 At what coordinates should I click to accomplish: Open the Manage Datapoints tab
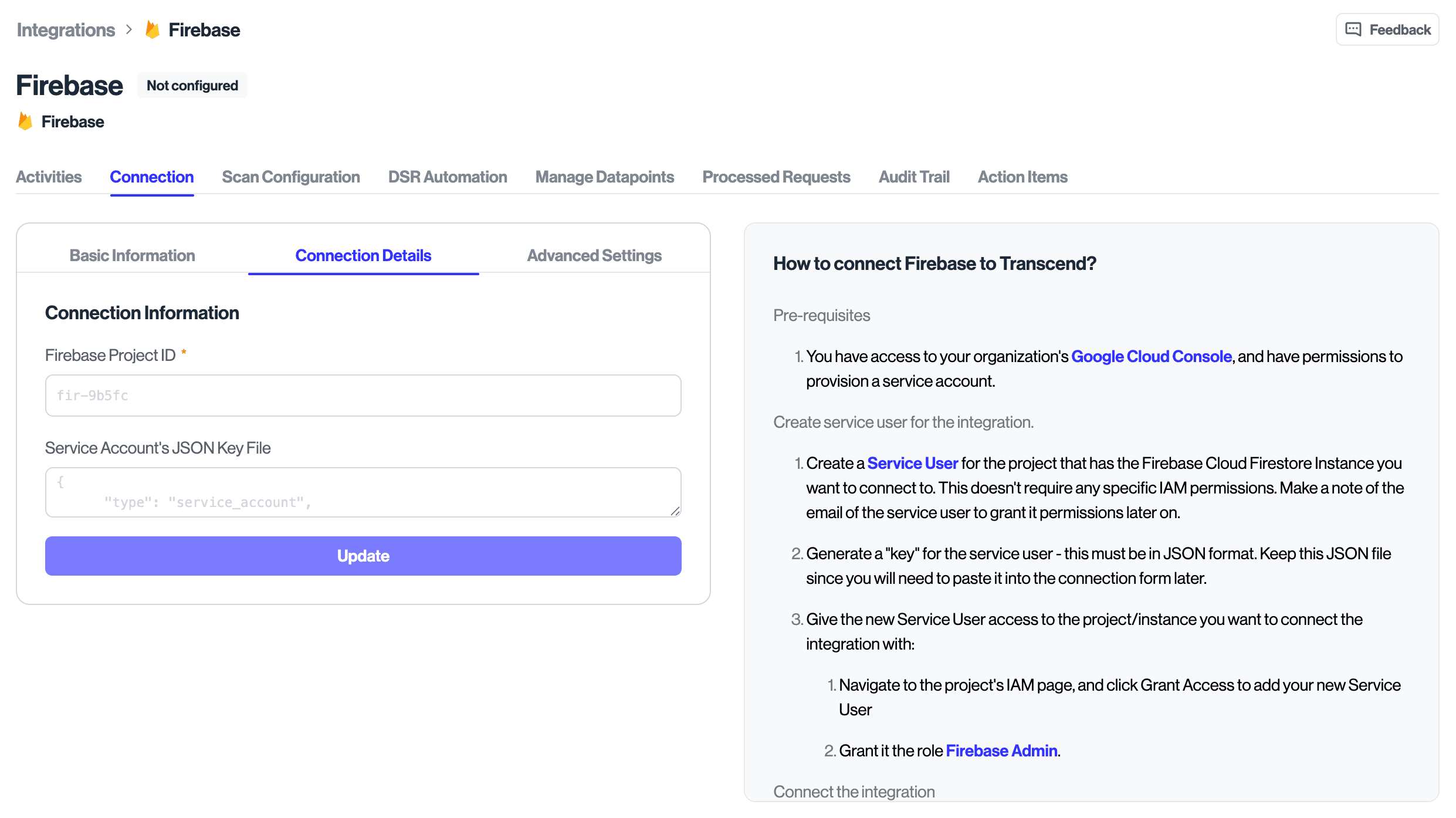pos(604,177)
